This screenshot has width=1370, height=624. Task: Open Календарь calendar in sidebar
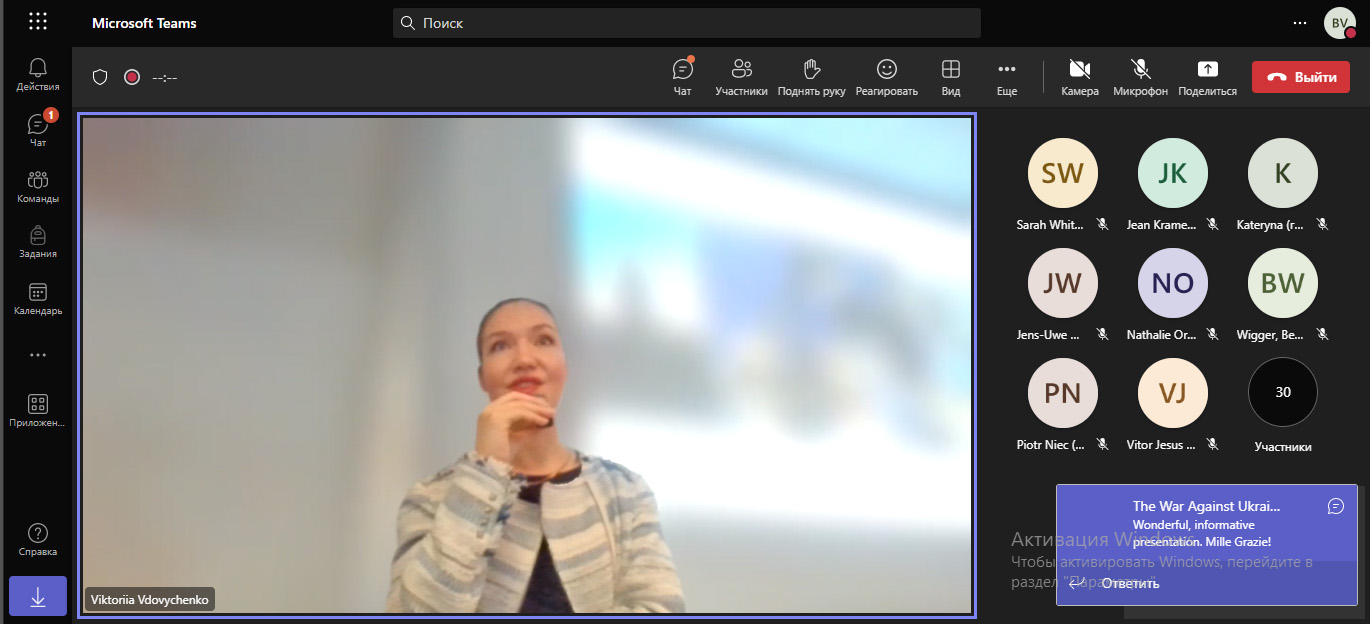[38, 298]
